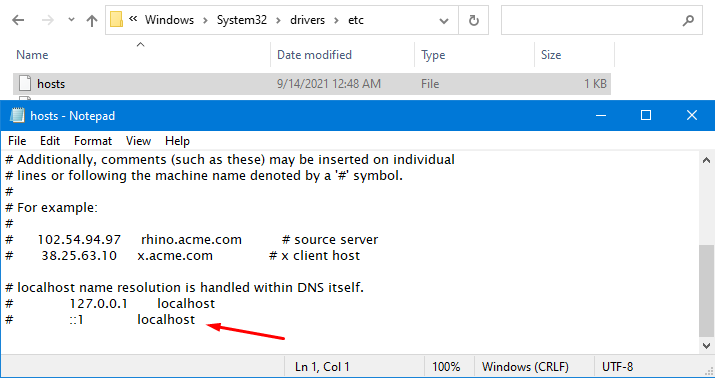The width and height of the screenshot is (715, 378).
Task: Open Notepad File menu
Action: [x=17, y=141]
